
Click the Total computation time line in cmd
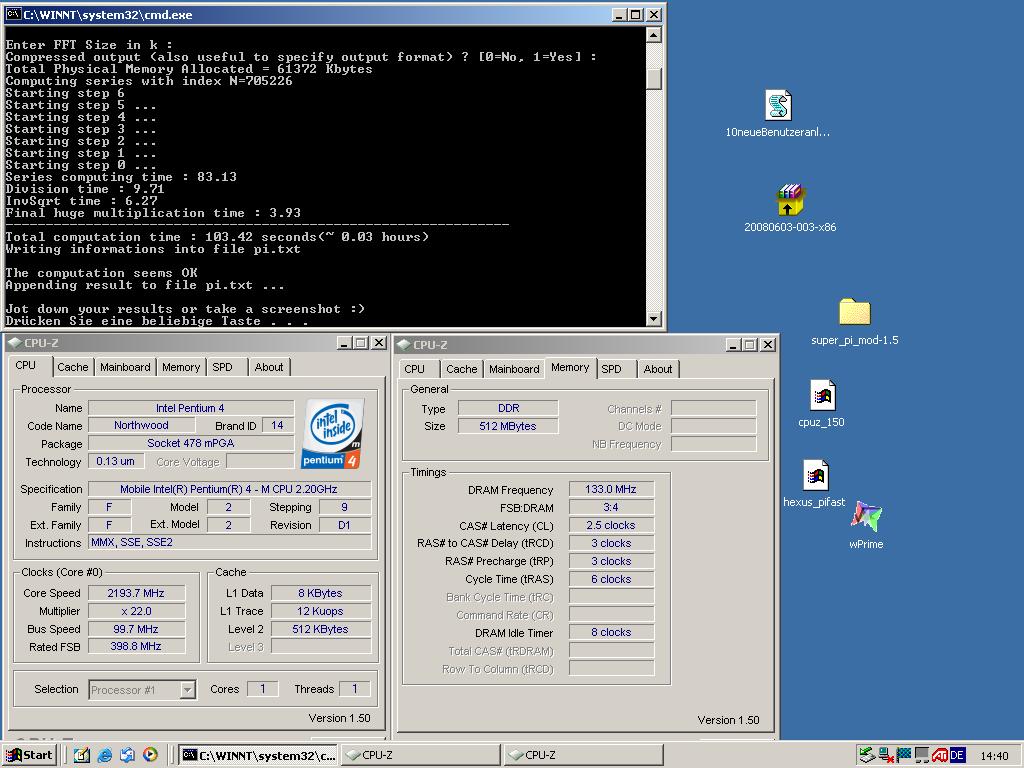pos(217,237)
